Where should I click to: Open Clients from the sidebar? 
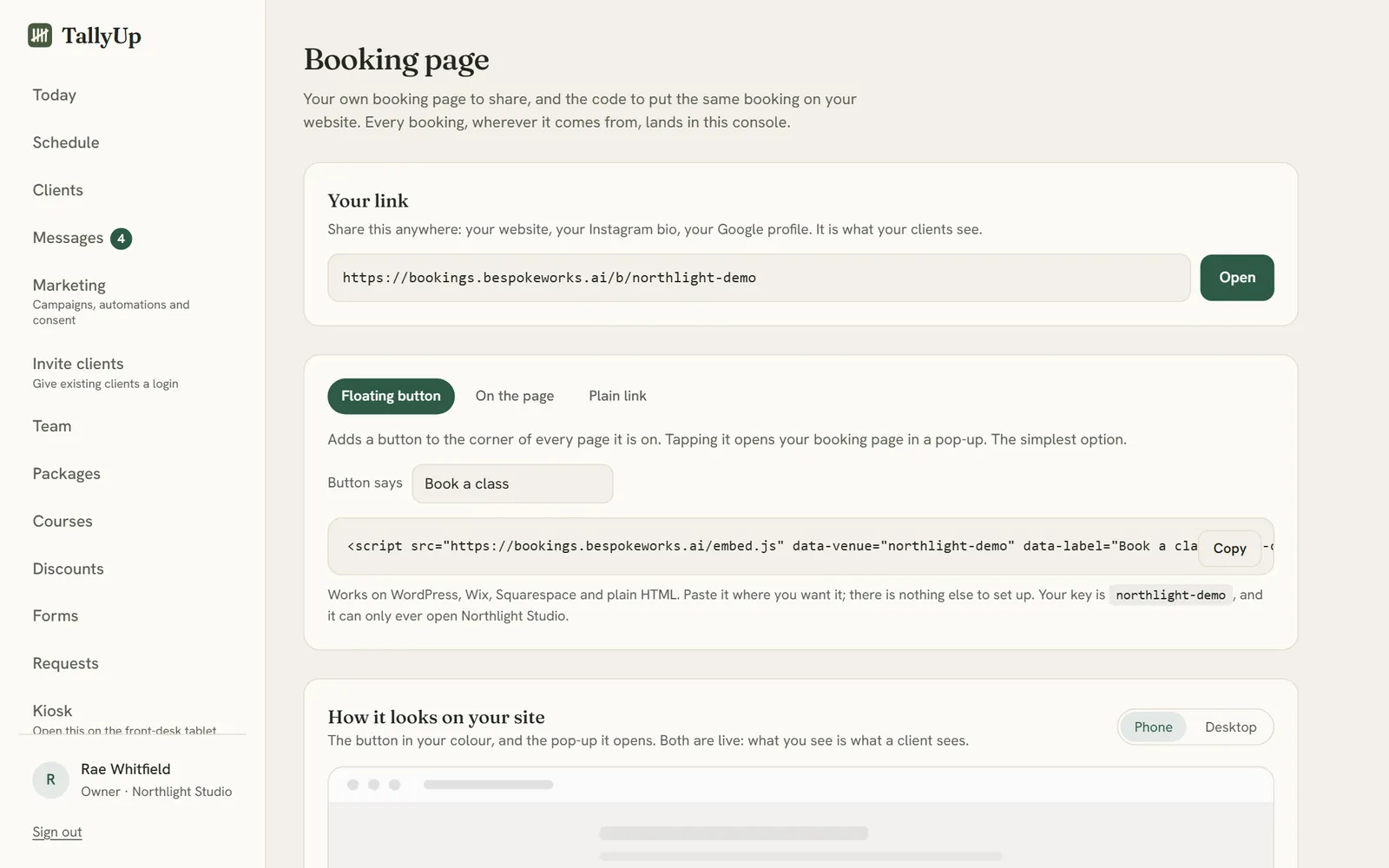tap(58, 190)
